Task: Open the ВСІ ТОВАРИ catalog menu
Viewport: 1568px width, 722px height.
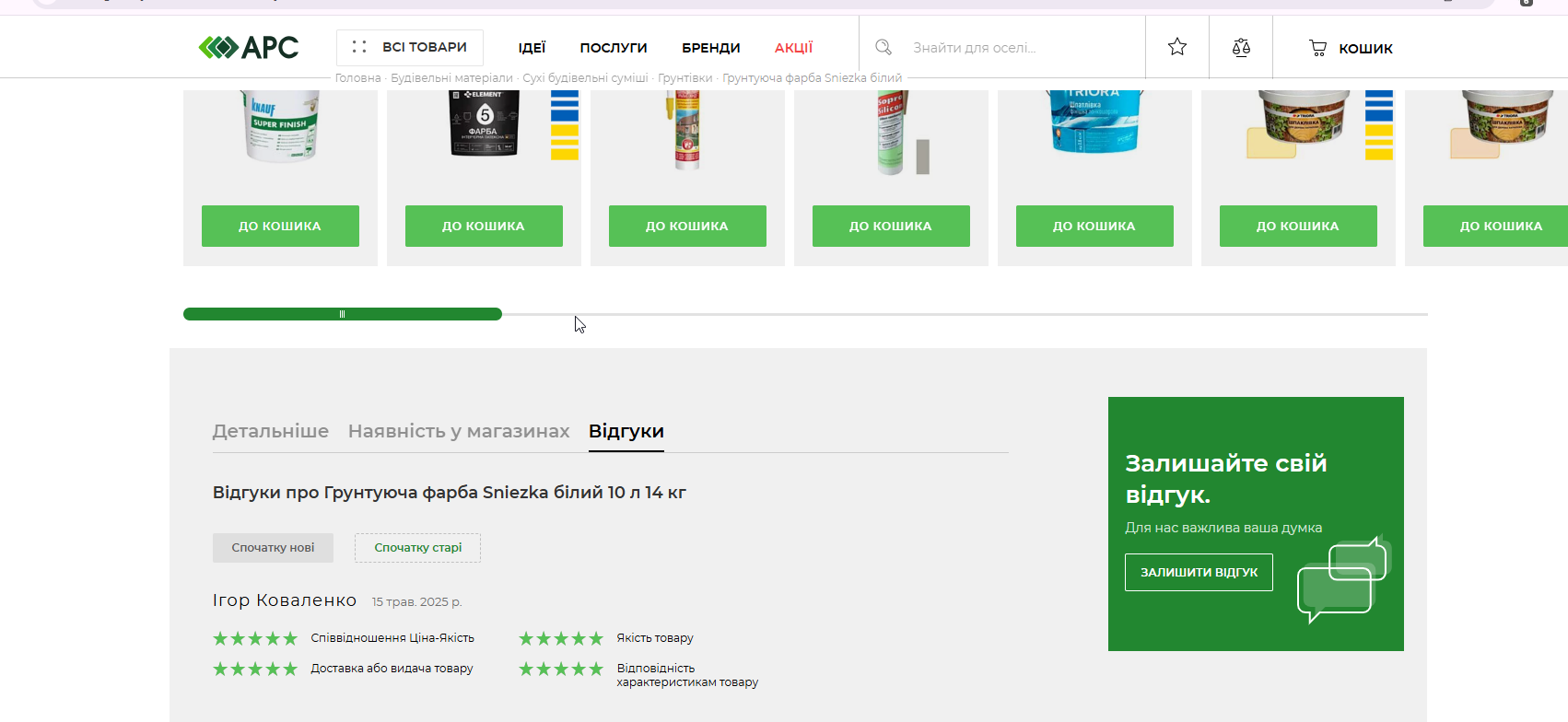Action: (x=410, y=47)
